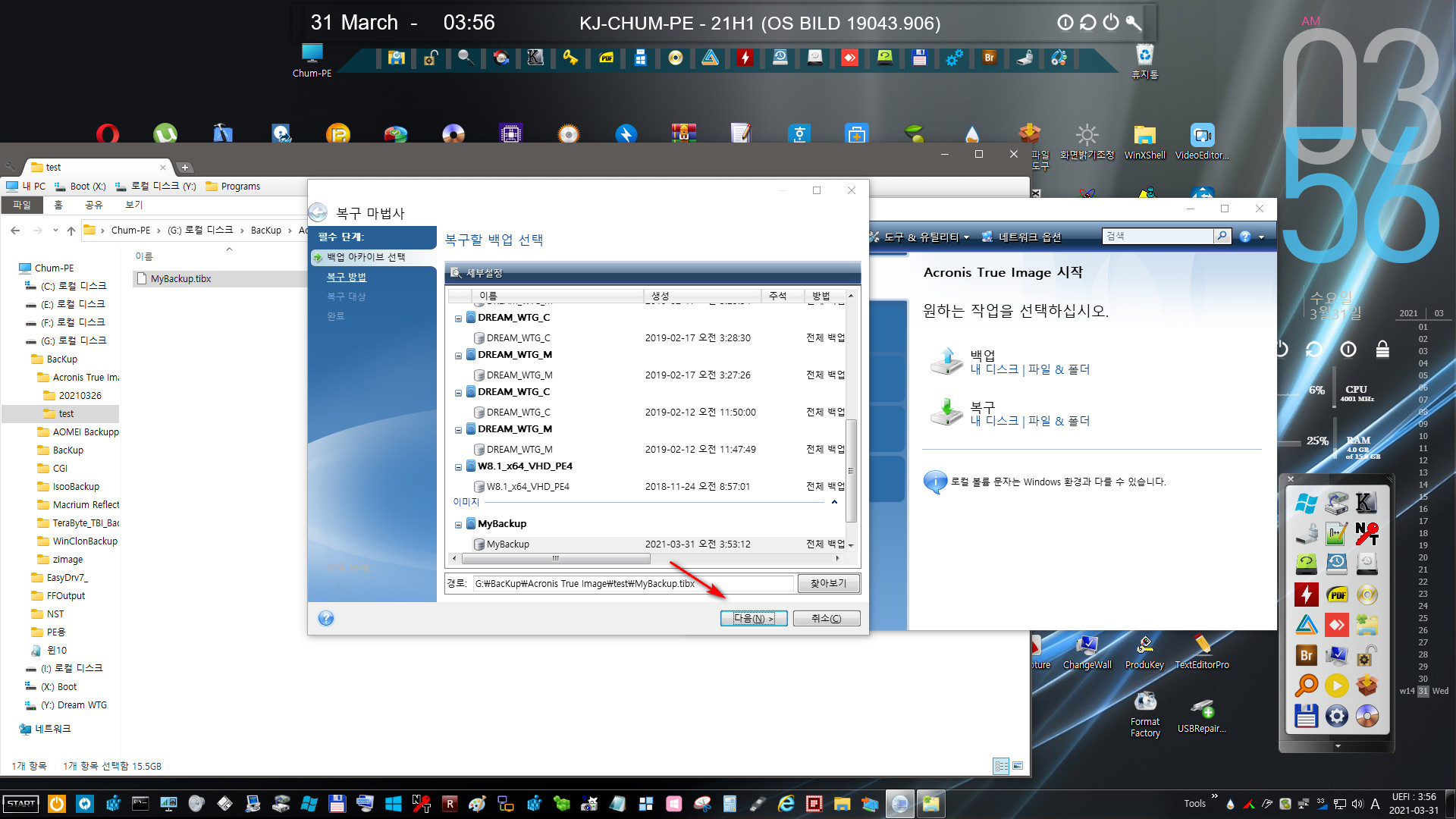Viewport: 1456px width, 819px height.
Task: Open 도구 & 유틸리티 menu in Acronis
Action: click(921, 237)
